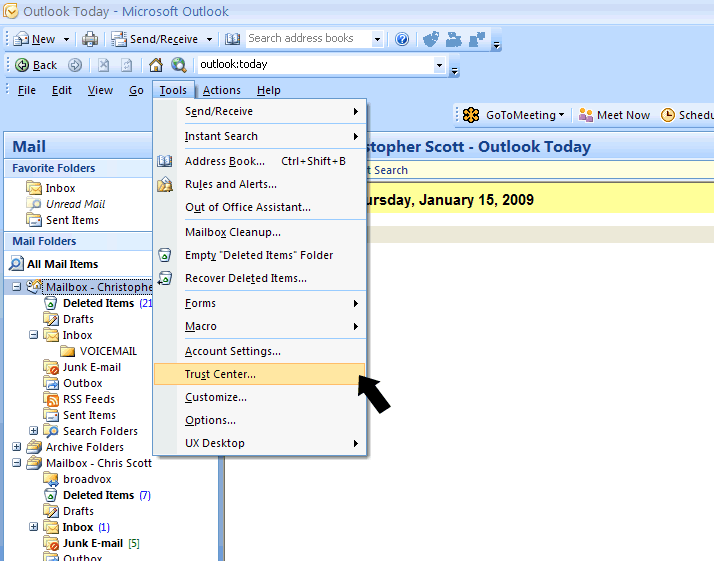The width and height of the screenshot is (714, 561).
Task: Select Mailbox Cleanup menu item
Action: tap(260, 232)
